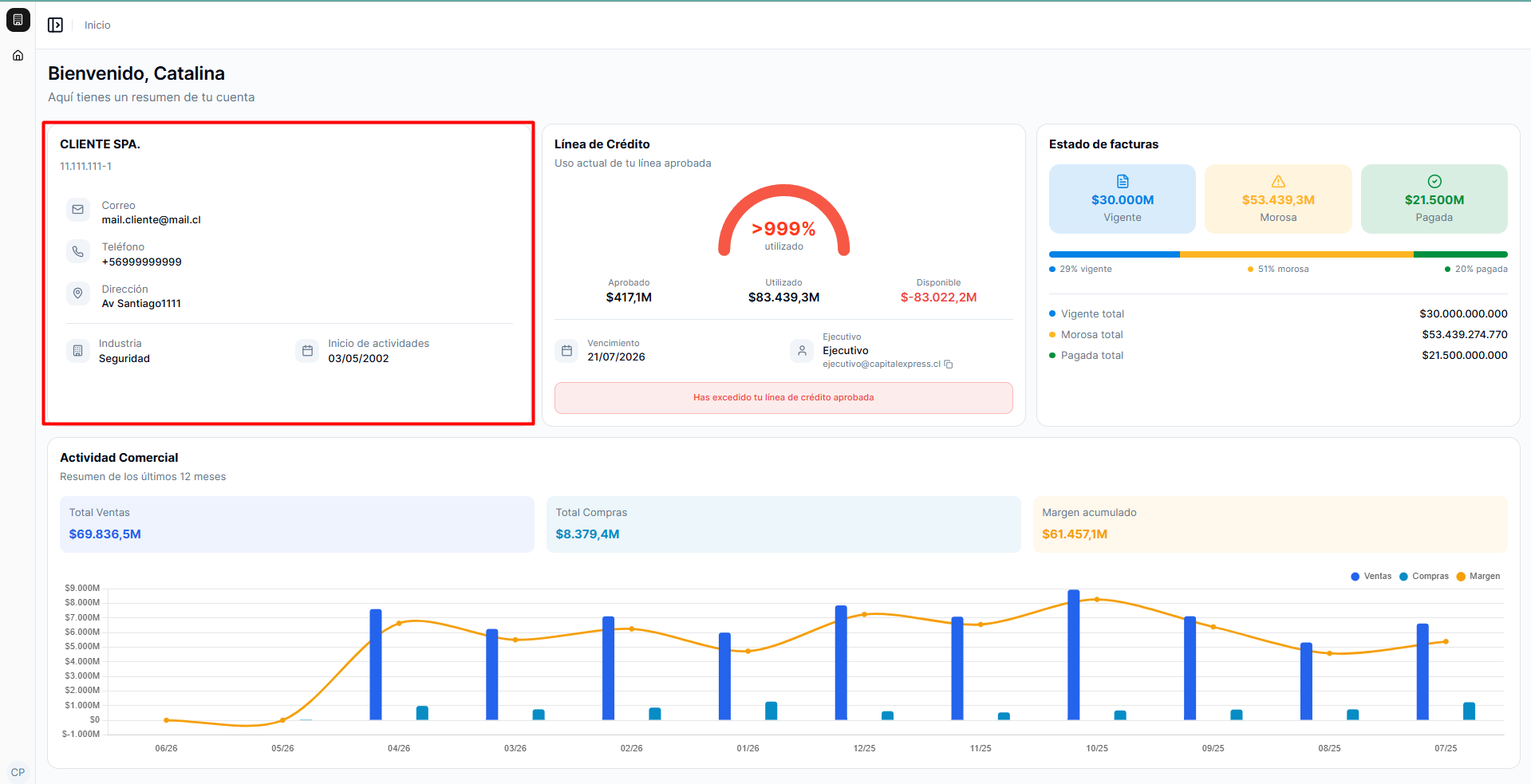Click the 12/25 margin line point
Screen dimensions: 1531x784
point(864,614)
